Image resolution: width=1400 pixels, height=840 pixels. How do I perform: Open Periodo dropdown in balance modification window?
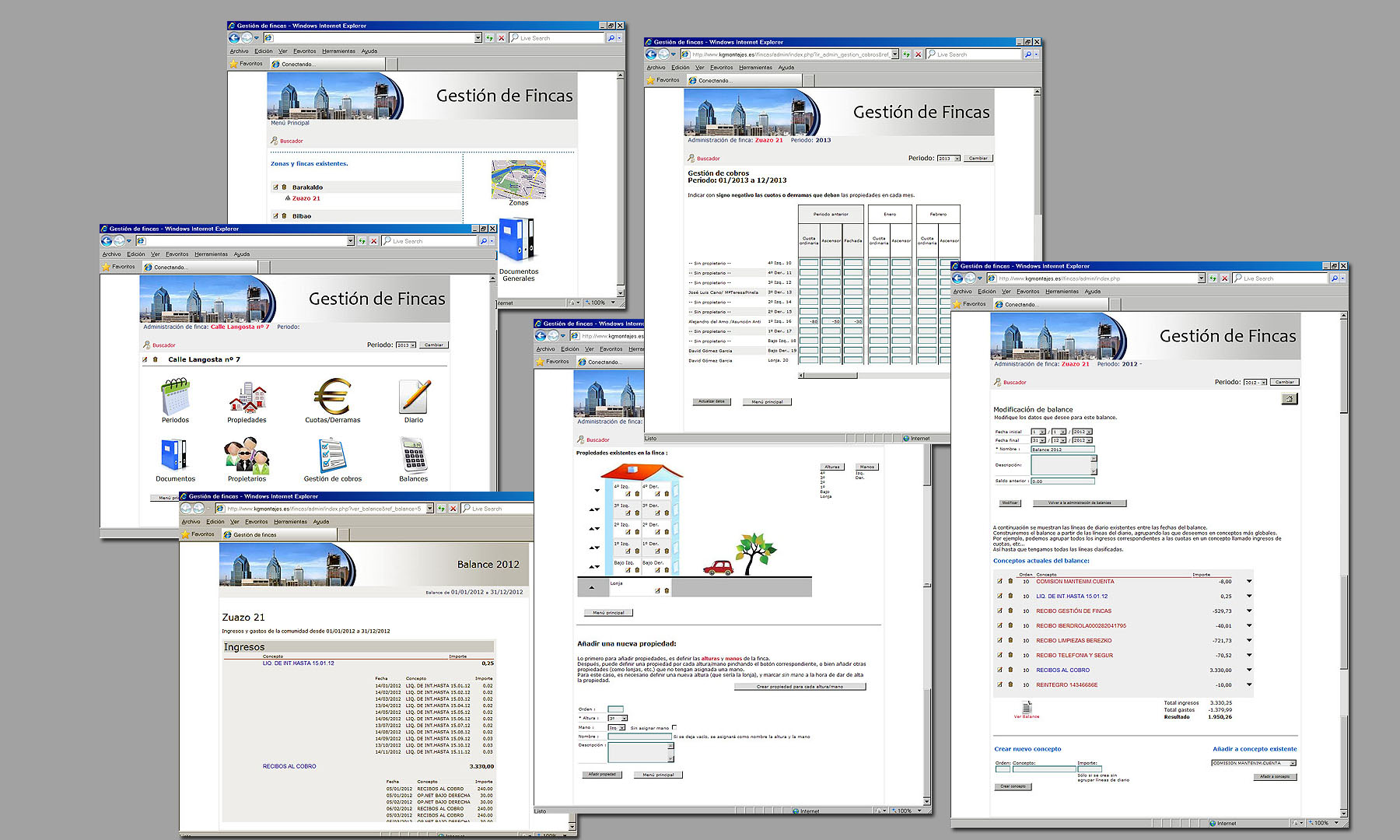click(x=1255, y=383)
